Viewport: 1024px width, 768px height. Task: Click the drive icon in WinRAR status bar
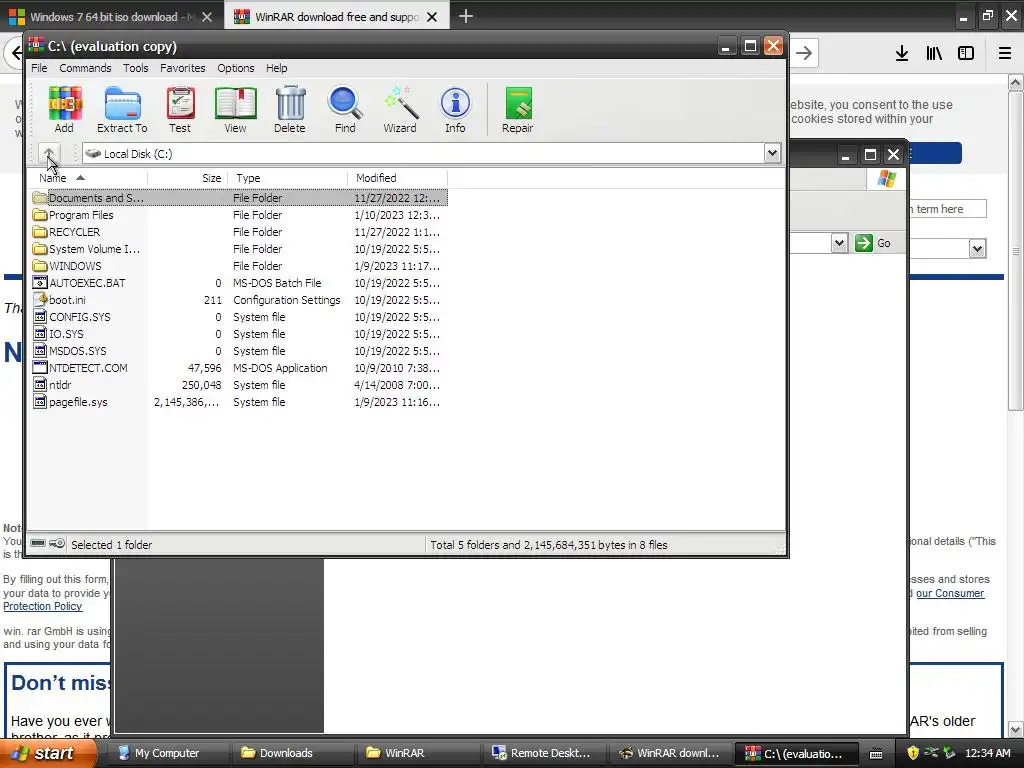click(38, 543)
